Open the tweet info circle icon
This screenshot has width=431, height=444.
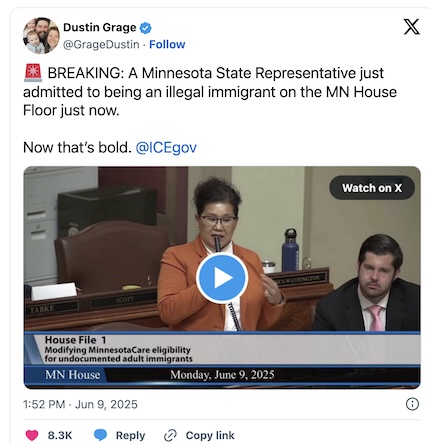tap(412, 404)
